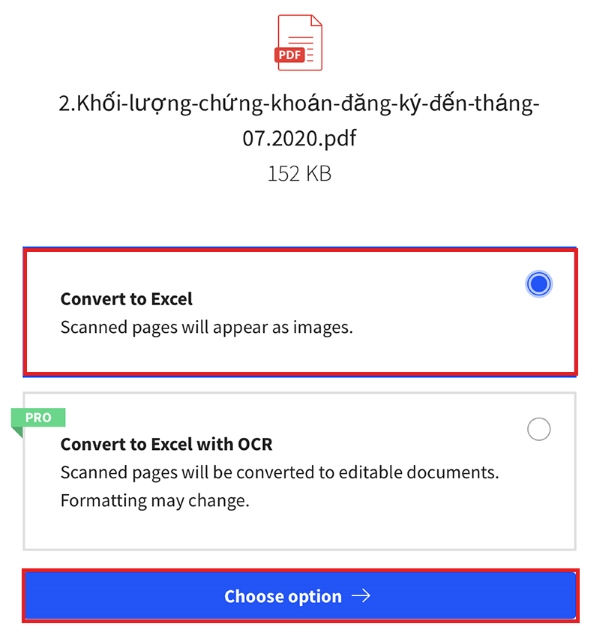Select the Convert to Excel with OCR radio
Viewport: 600px width, 633px height.
[539, 429]
